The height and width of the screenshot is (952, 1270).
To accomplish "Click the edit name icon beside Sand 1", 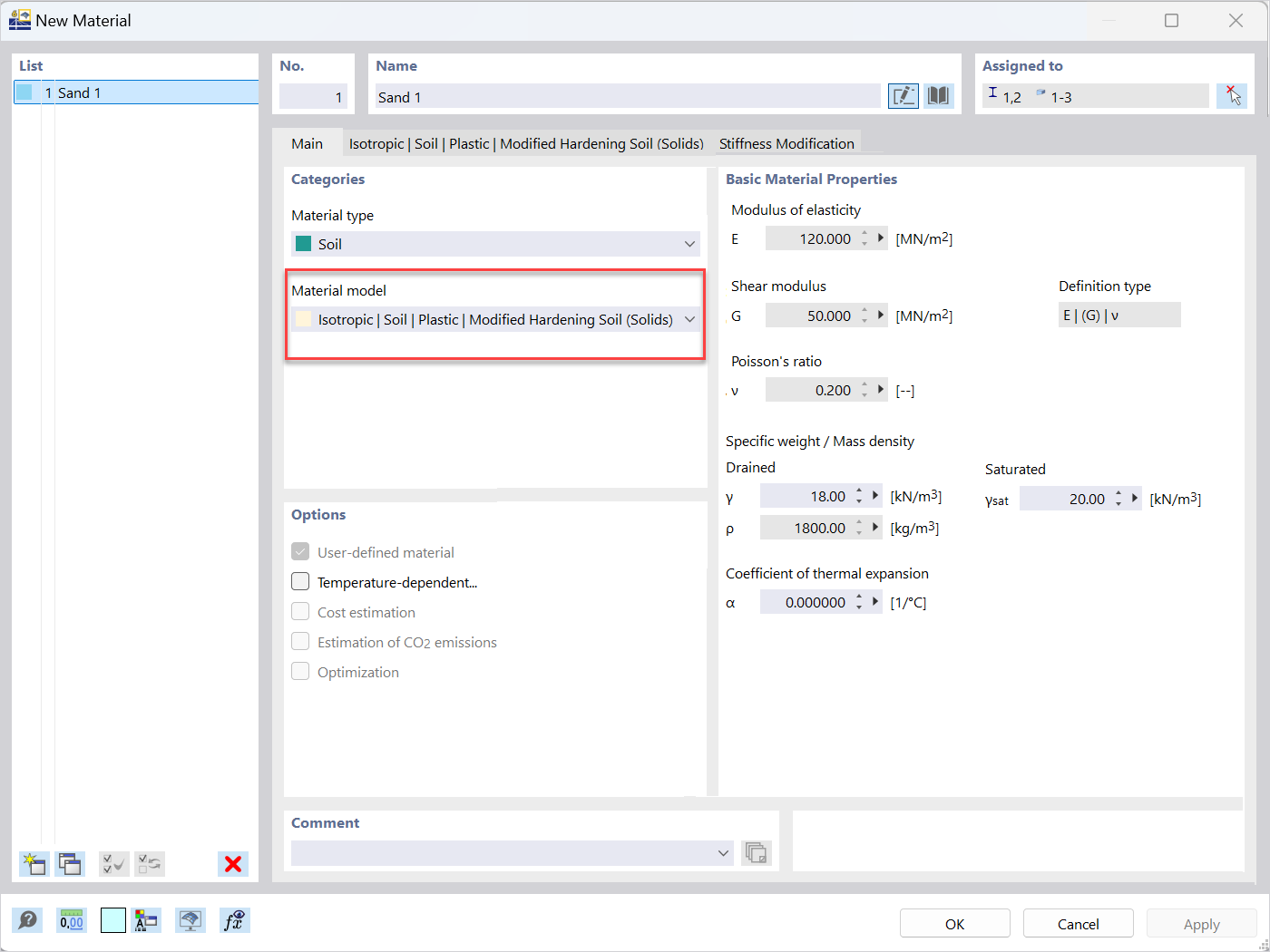I will coord(904,96).
